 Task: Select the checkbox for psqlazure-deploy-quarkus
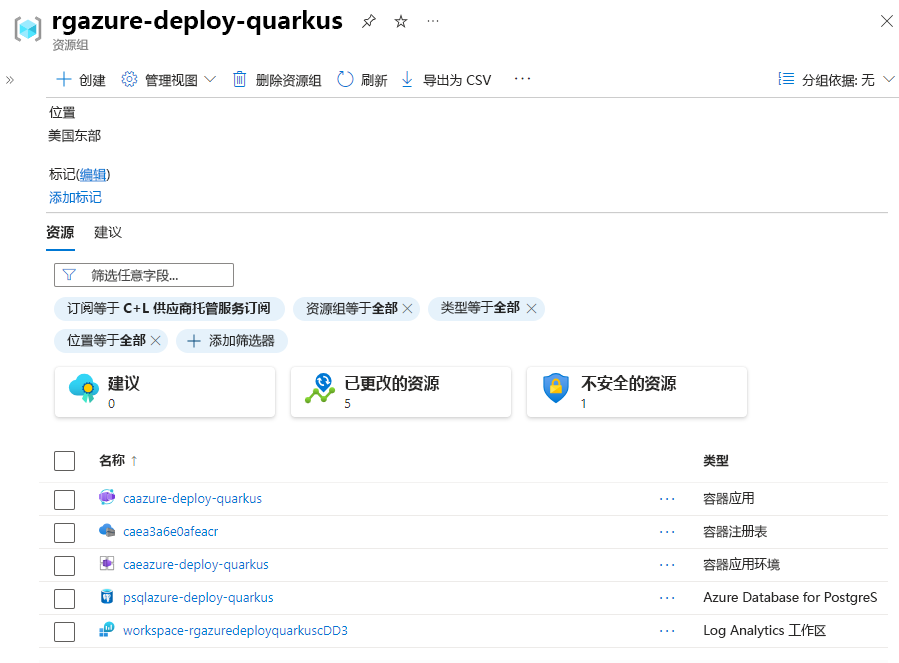point(64,598)
